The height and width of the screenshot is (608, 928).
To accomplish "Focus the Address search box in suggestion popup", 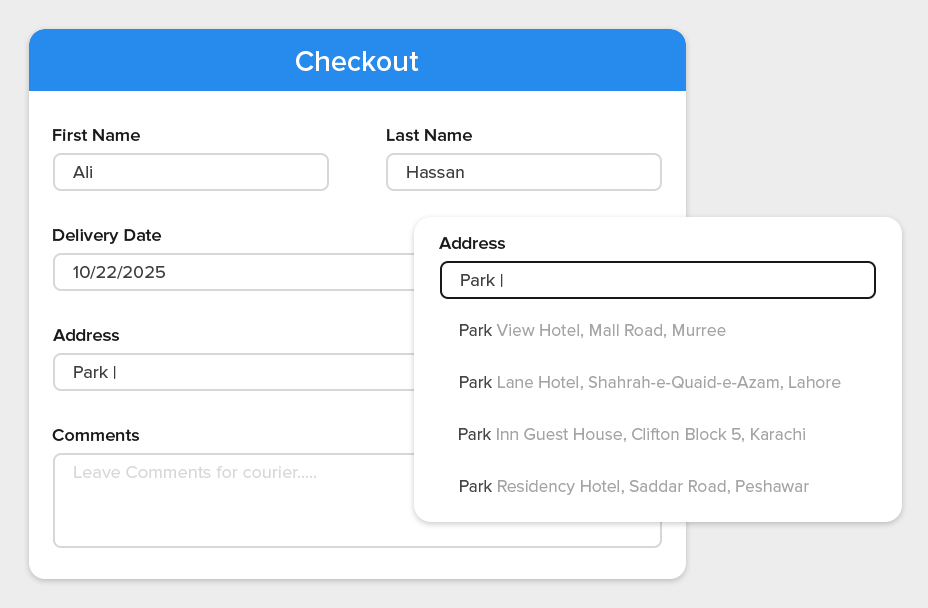I will pos(657,280).
